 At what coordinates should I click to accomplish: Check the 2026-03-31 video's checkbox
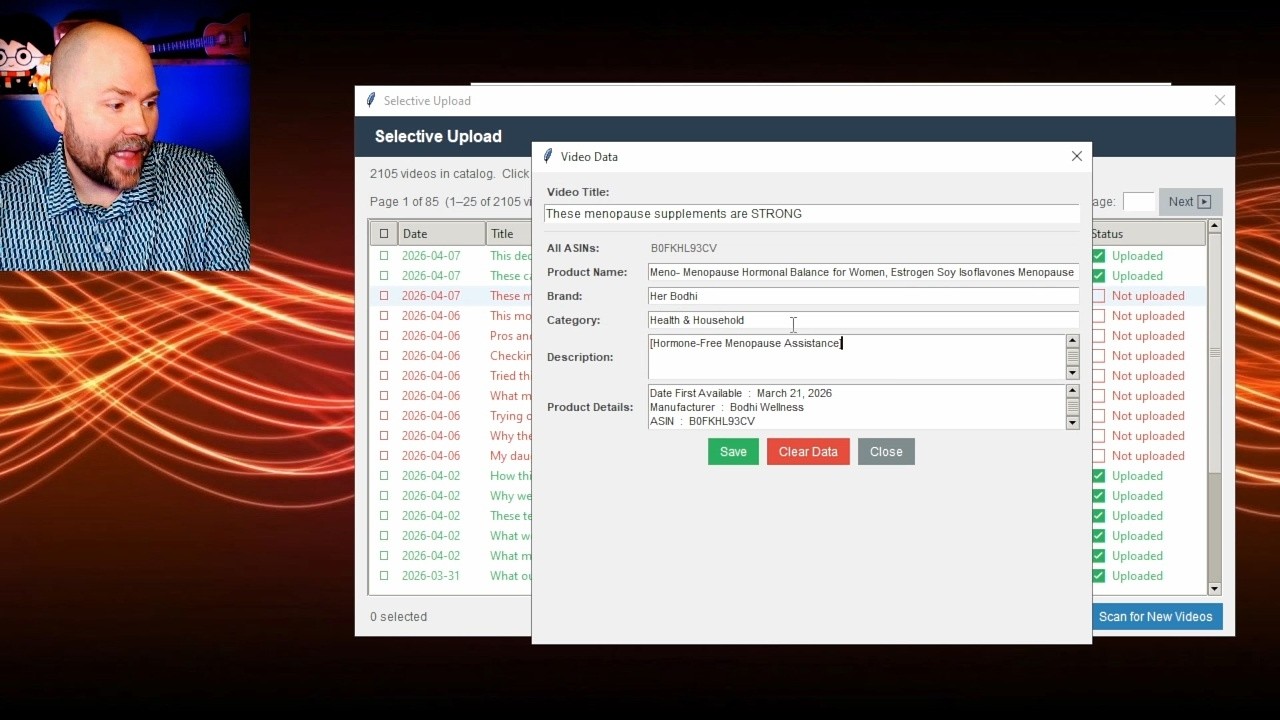tap(384, 575)
